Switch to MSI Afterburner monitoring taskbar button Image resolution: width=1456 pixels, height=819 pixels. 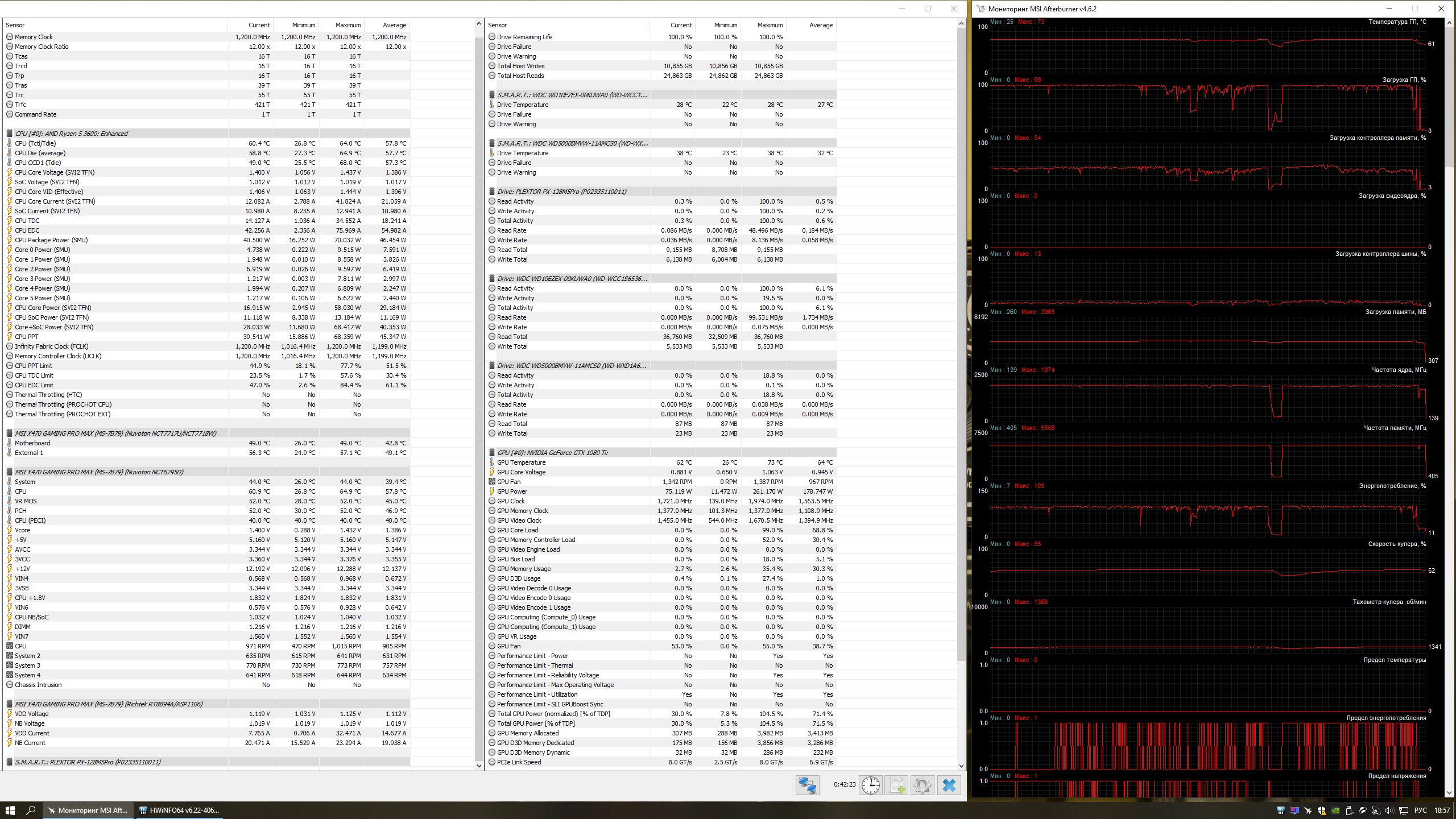click(x=88, y=810)
